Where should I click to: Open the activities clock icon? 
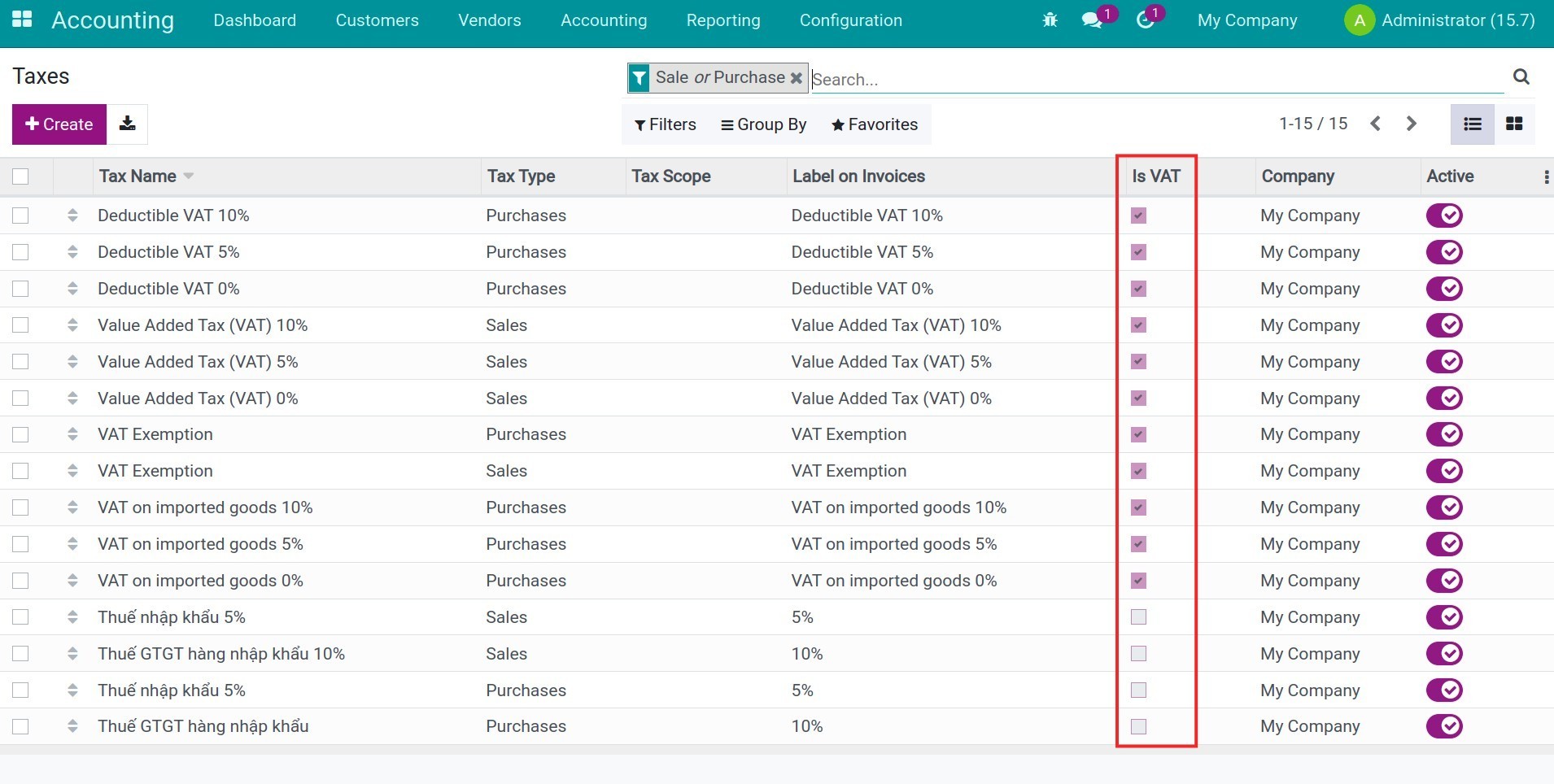coord(1145,20)
